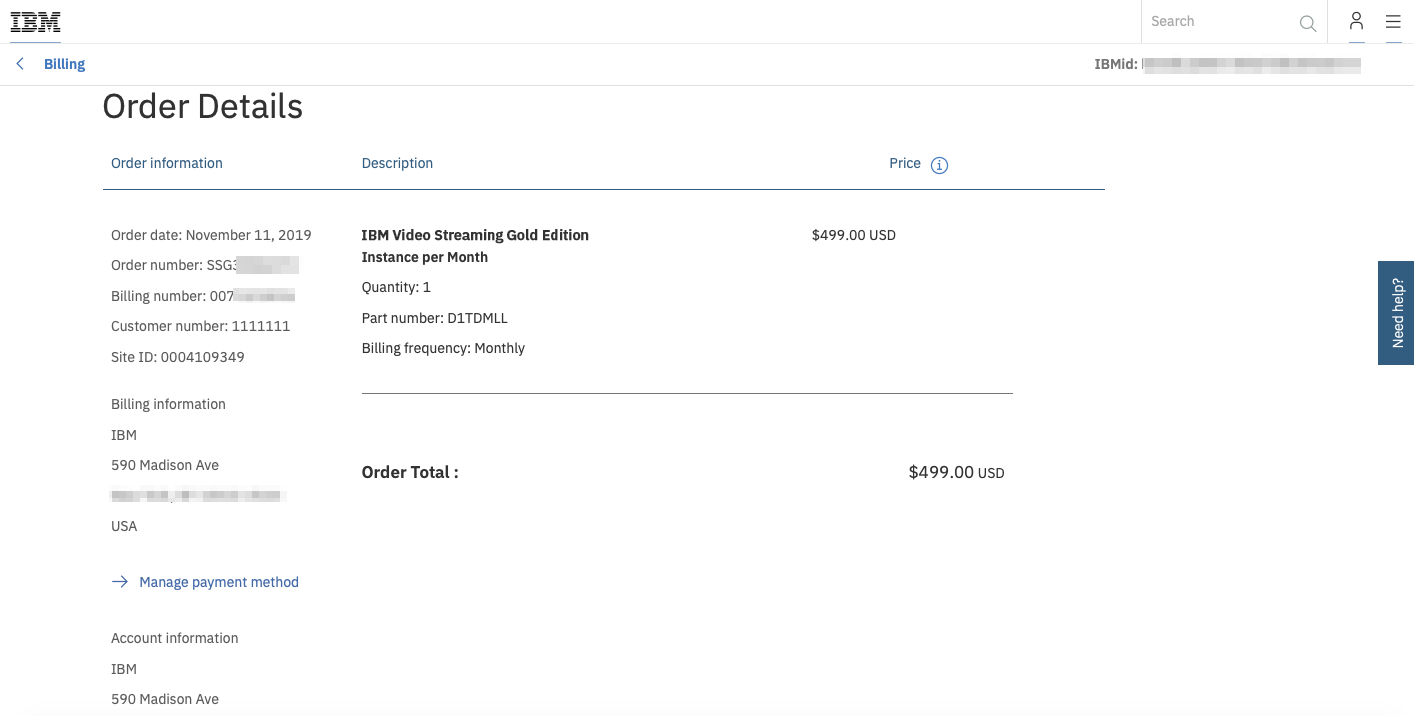The height and width of the screenshot is (716, 1414).
Task: Click IBM under Account information
Action: click(x=124, y=669)
